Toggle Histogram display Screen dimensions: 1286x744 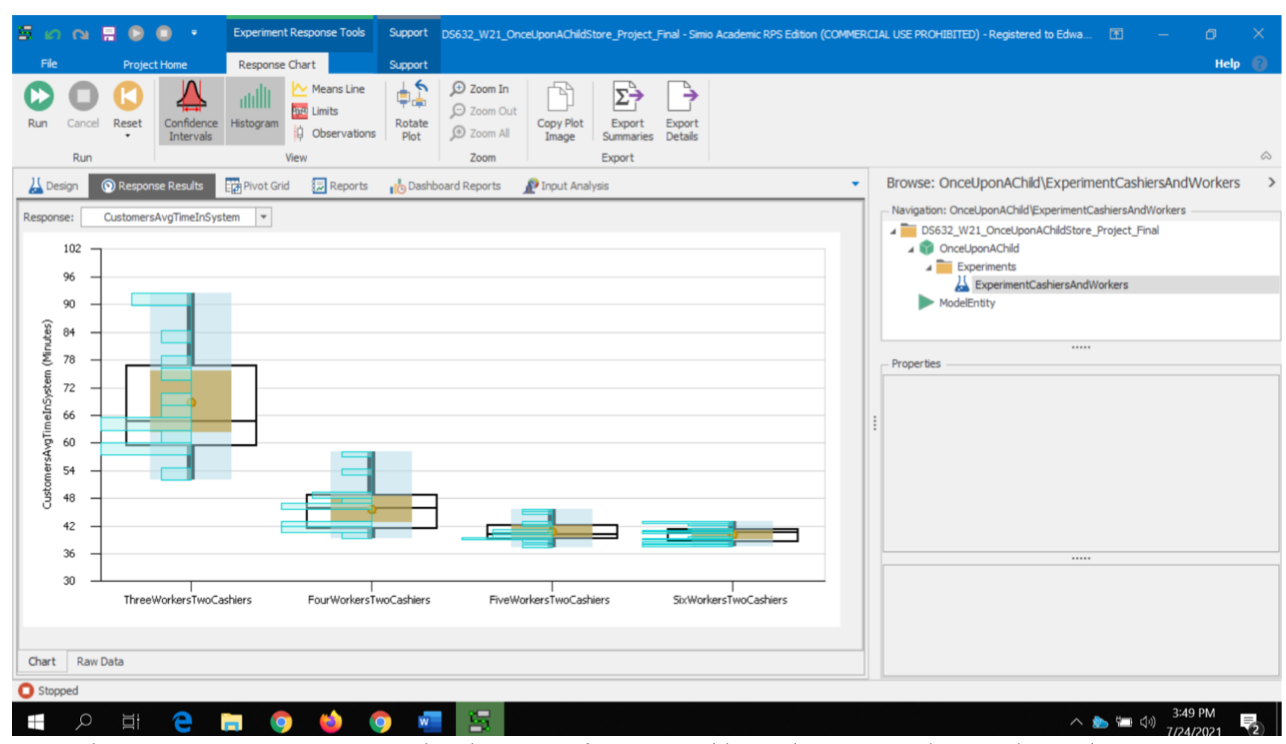tap(255, 111)
